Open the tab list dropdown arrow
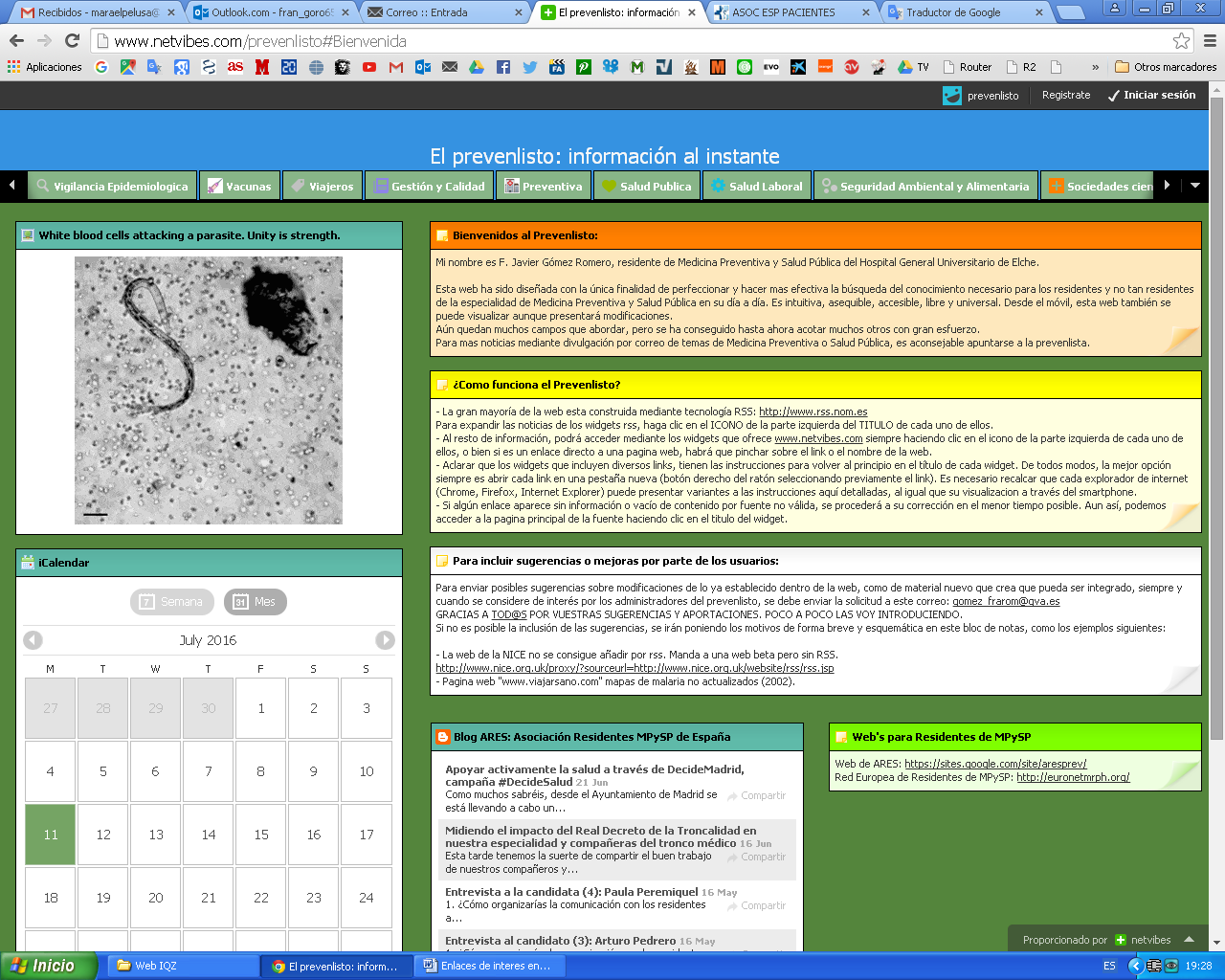Screen dimensions: 1225x980 tap(1195, 186)
